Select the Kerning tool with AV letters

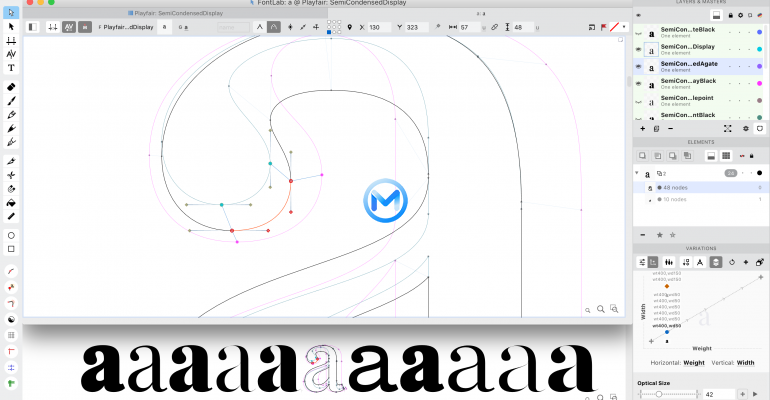[x=11, y=54]
